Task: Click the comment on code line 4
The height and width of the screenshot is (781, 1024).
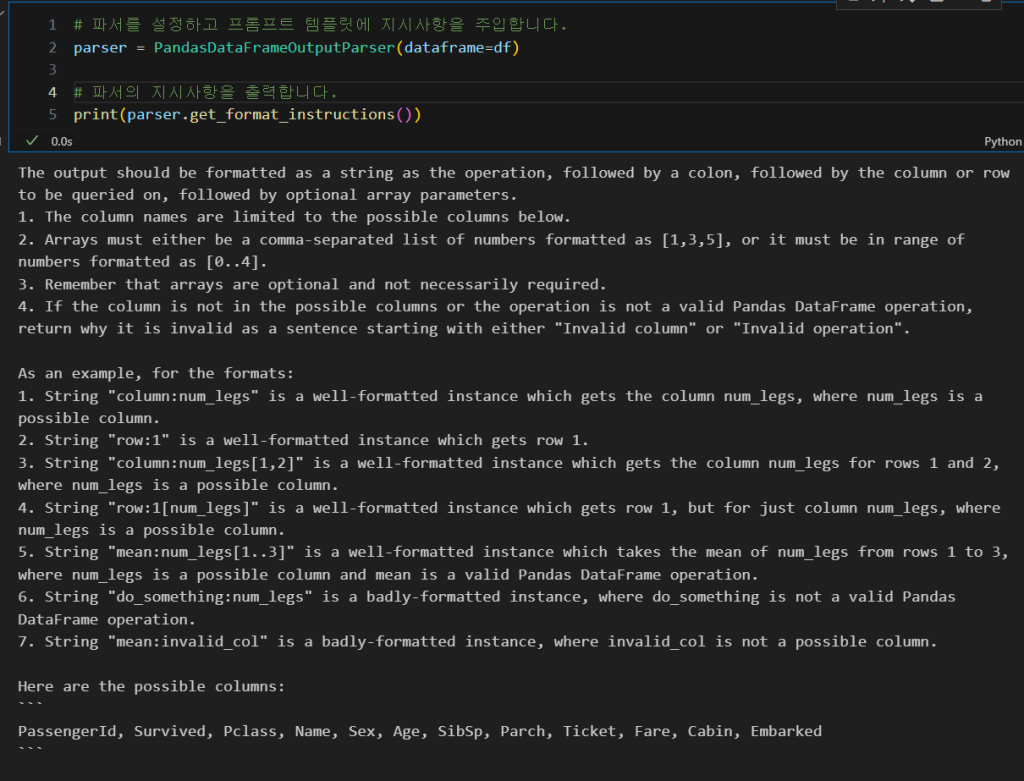Action: 205,92
